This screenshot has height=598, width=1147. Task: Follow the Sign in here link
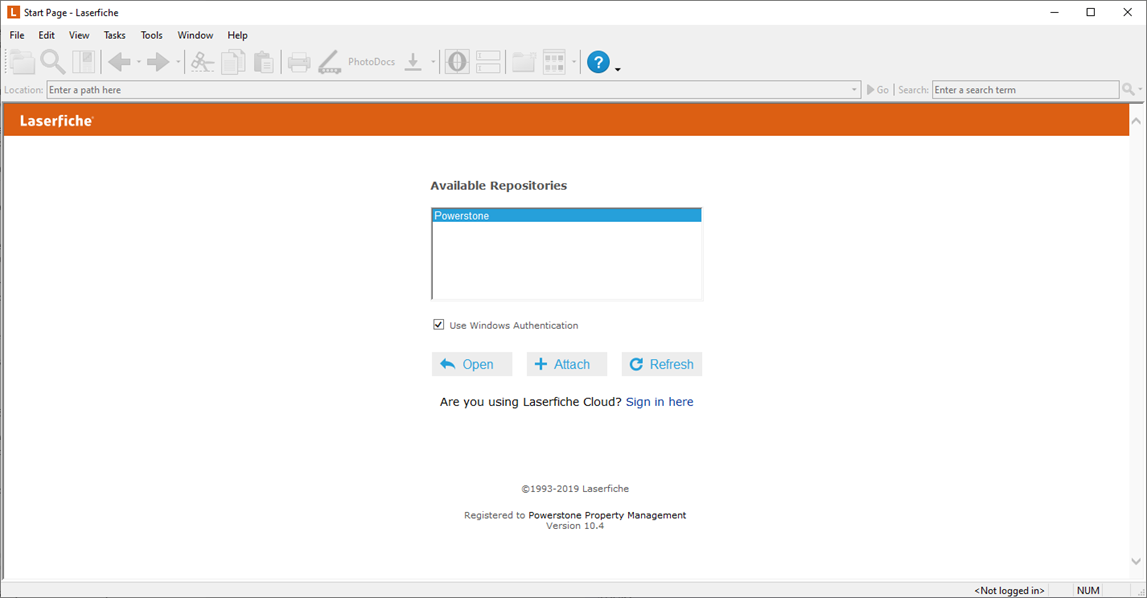coord(660,402)
